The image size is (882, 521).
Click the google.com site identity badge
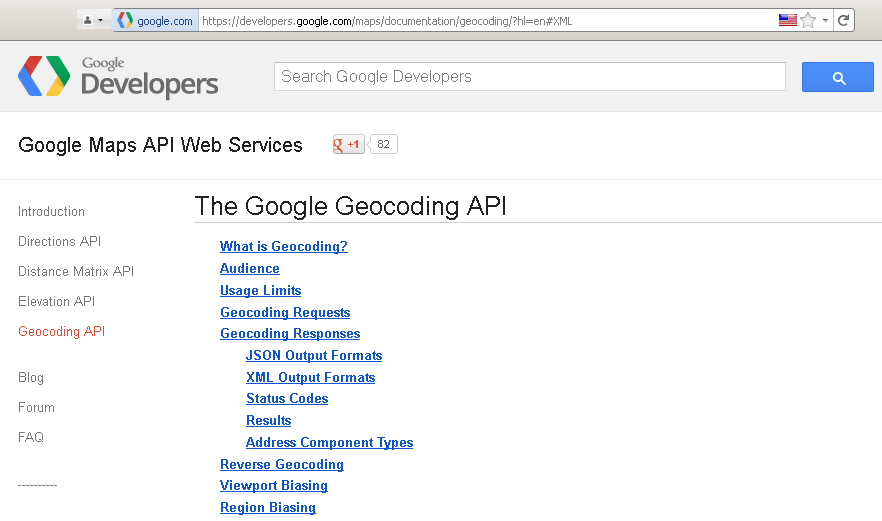point(156,21)
